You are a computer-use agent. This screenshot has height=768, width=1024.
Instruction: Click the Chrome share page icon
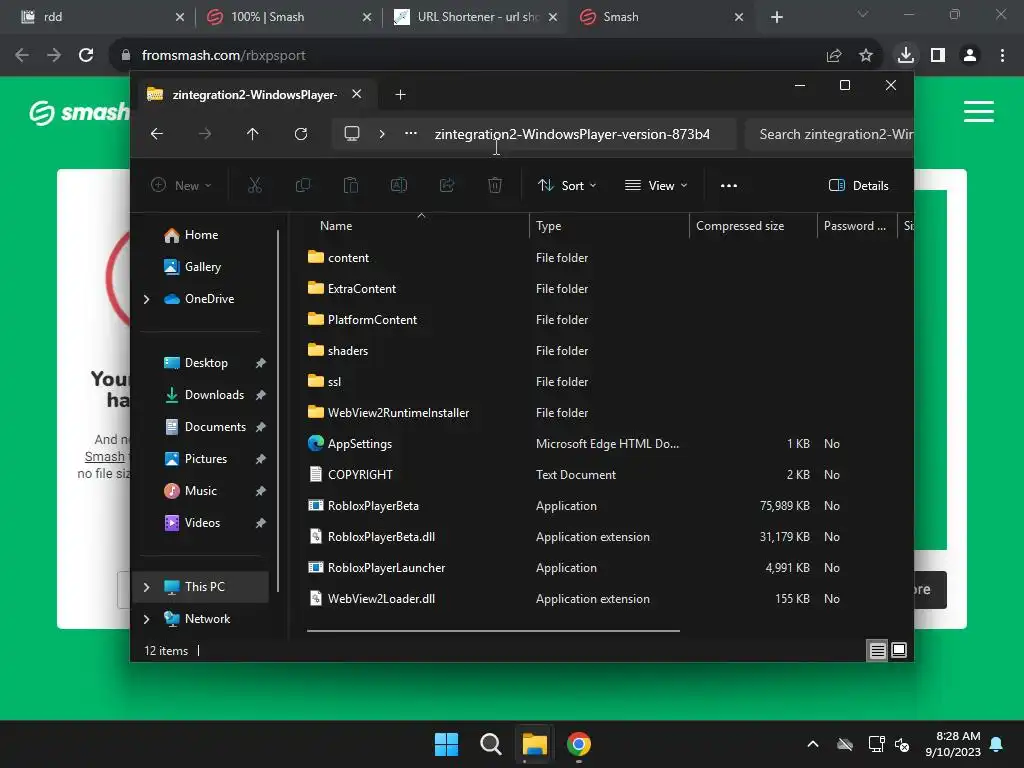[834, 56]
